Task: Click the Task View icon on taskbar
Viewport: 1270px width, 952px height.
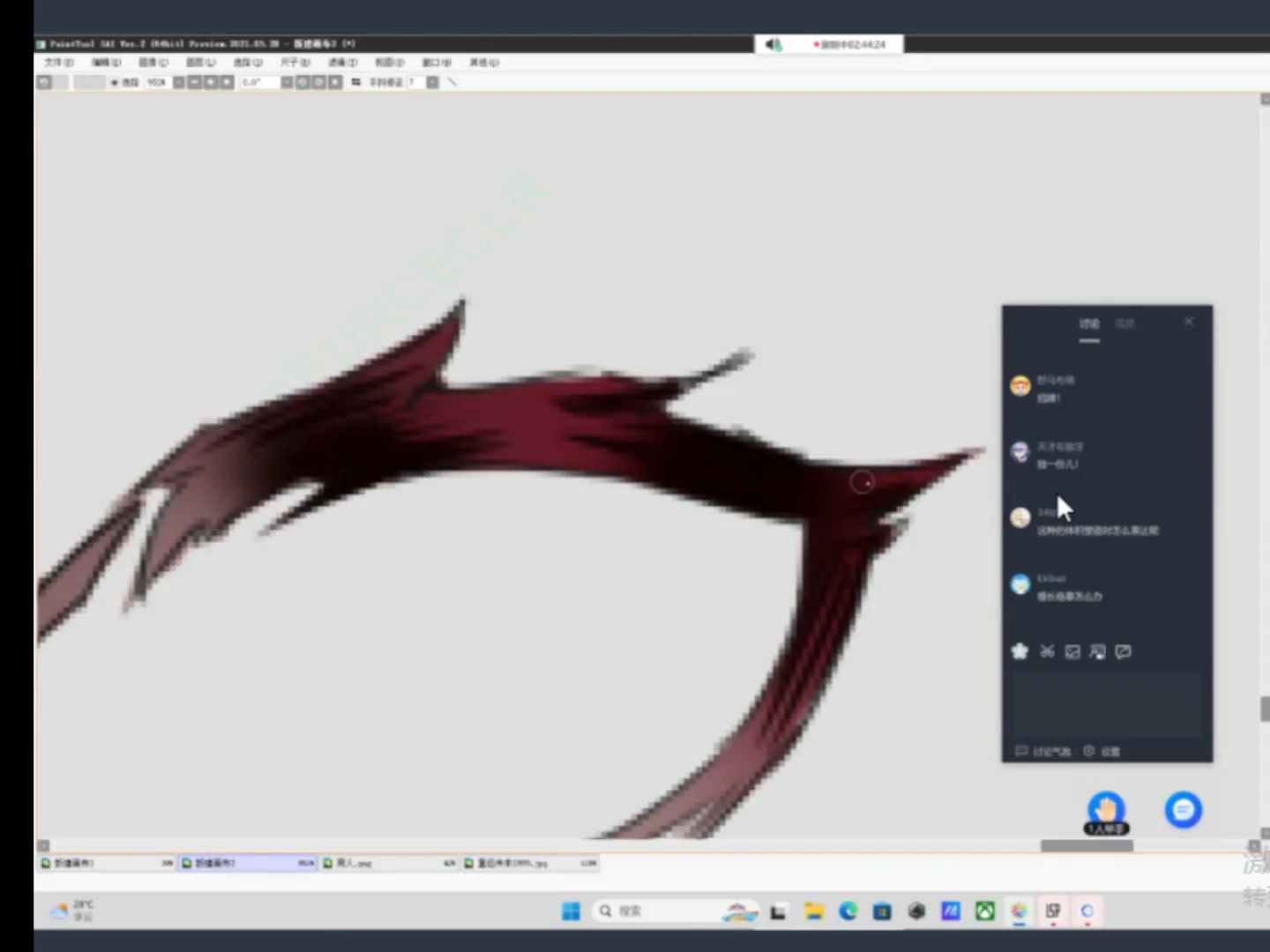Action: [x=778, y=911]
